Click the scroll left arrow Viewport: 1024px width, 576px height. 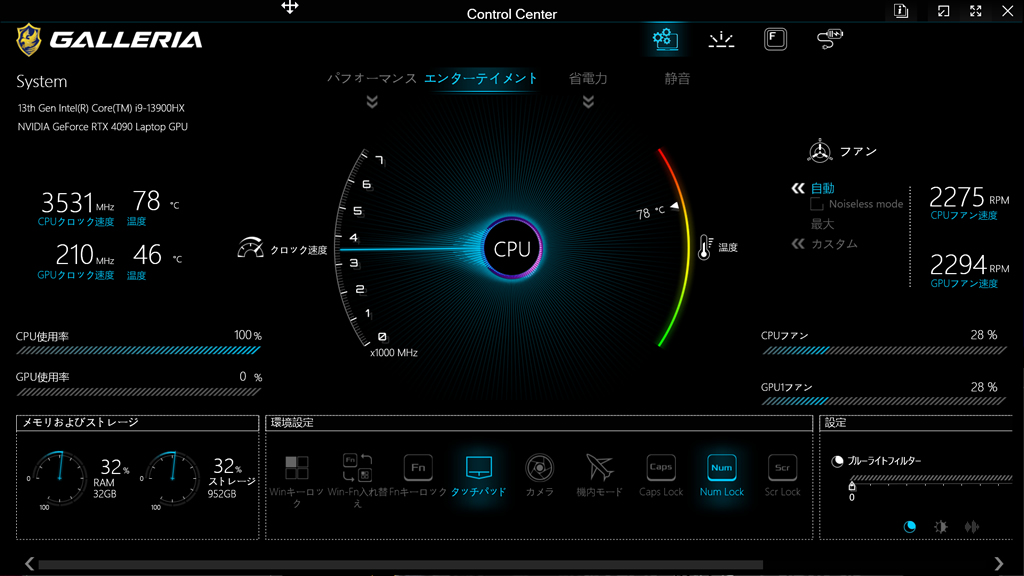[29, 563]
